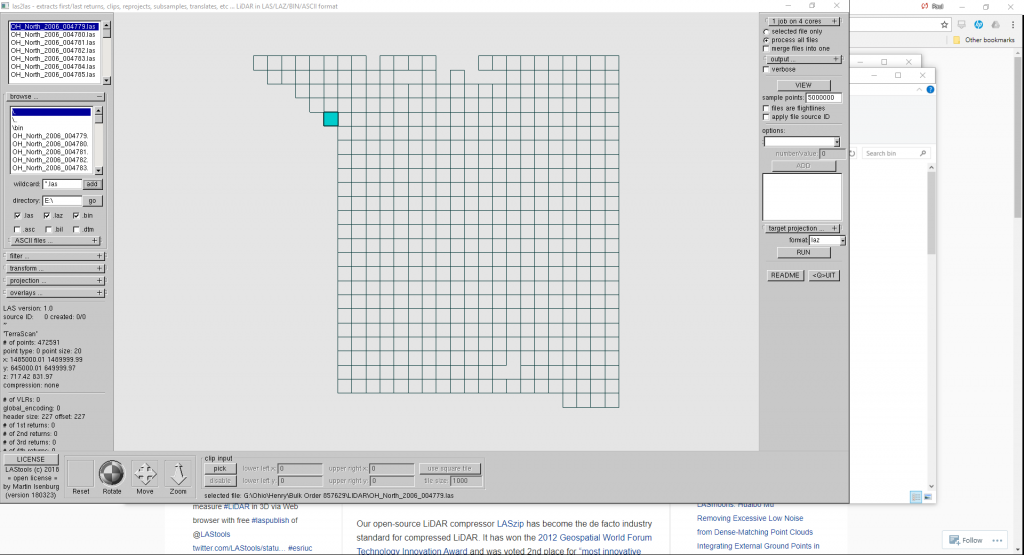Viewport: 1024px width, 555px height.
Task: Check apply file source ID
Action: (x=767, y=117)
